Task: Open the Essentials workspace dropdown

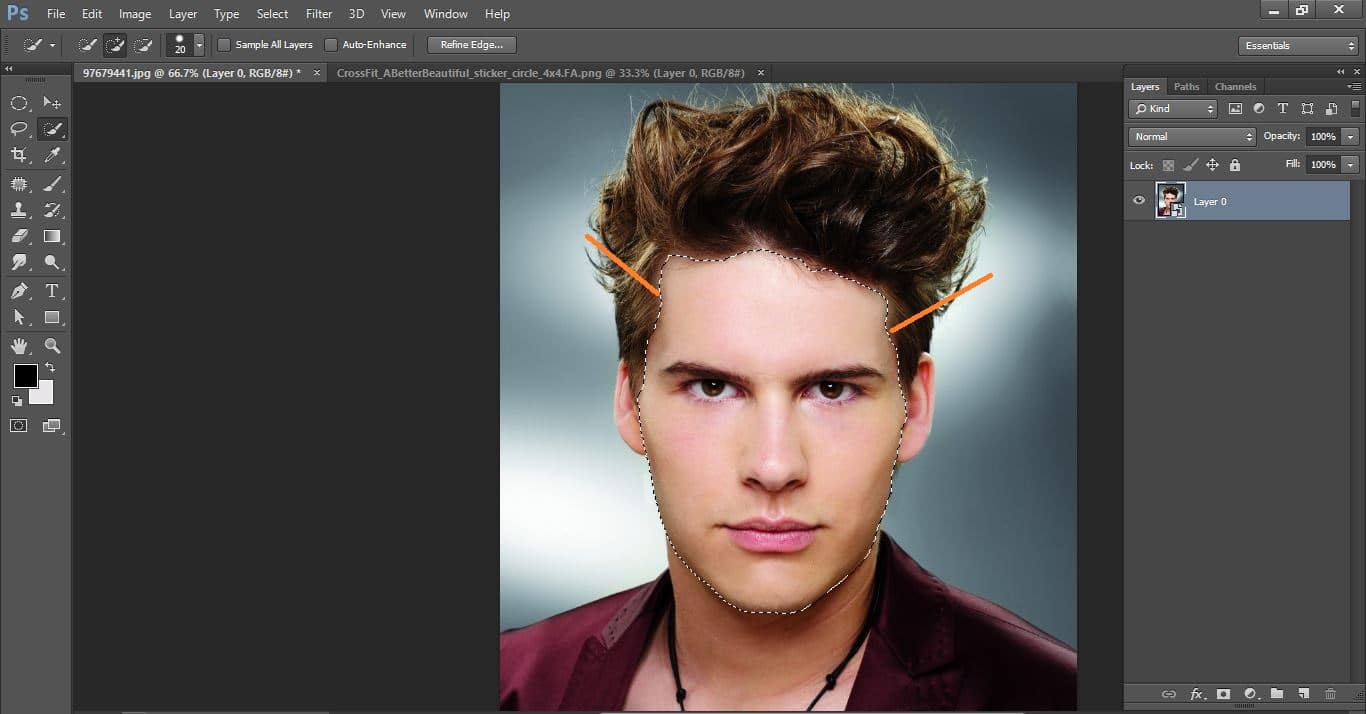Action: pyautogui.click(x=1297, y=45)
